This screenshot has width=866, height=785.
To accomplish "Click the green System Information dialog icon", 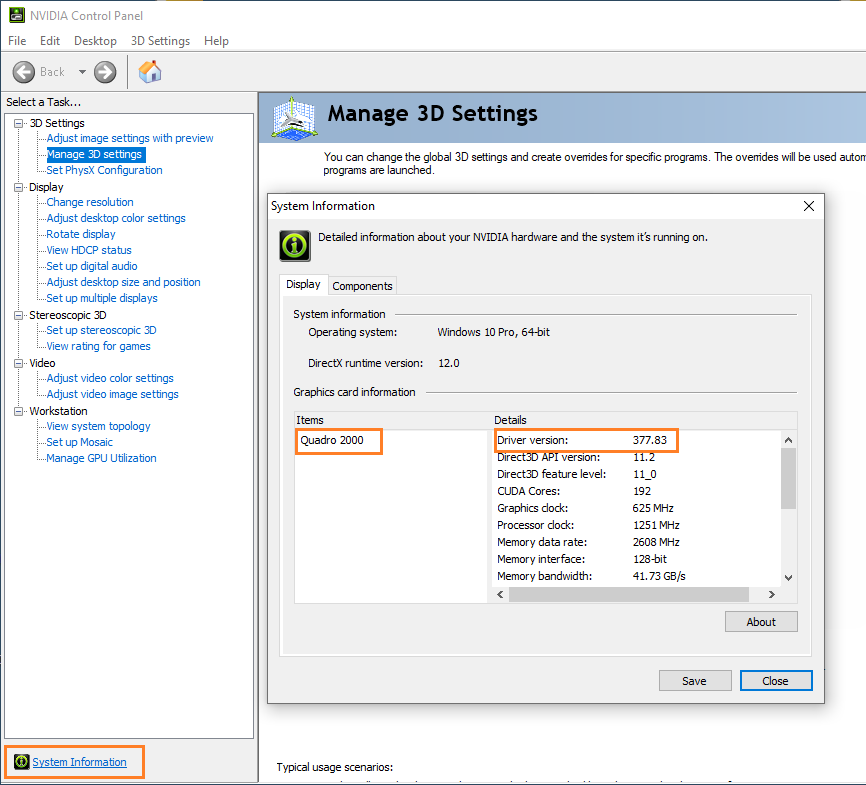I will [x=294, y=245].
